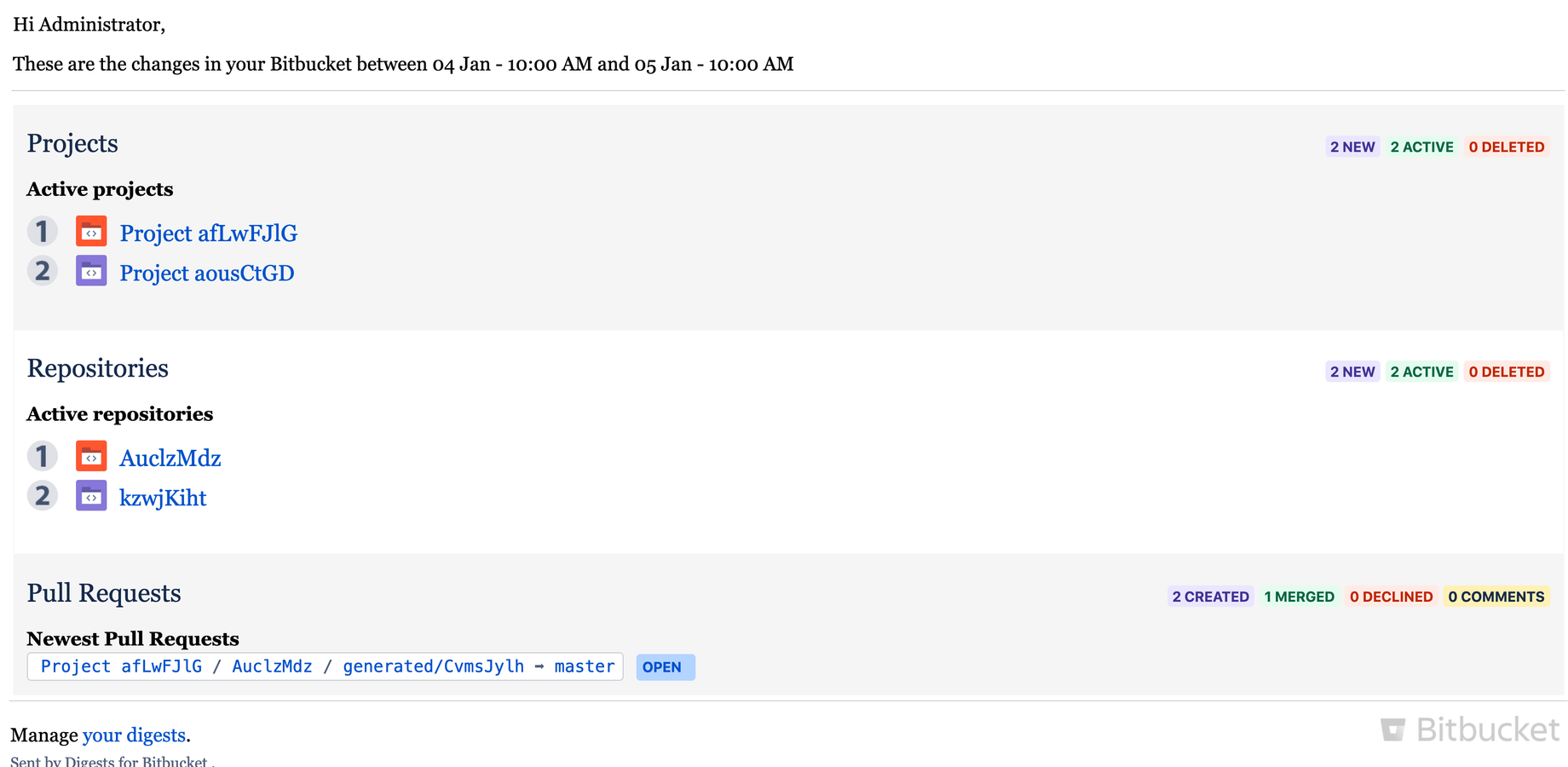Click the purple icon beside Project aousCtGD

tap(91, 271)
